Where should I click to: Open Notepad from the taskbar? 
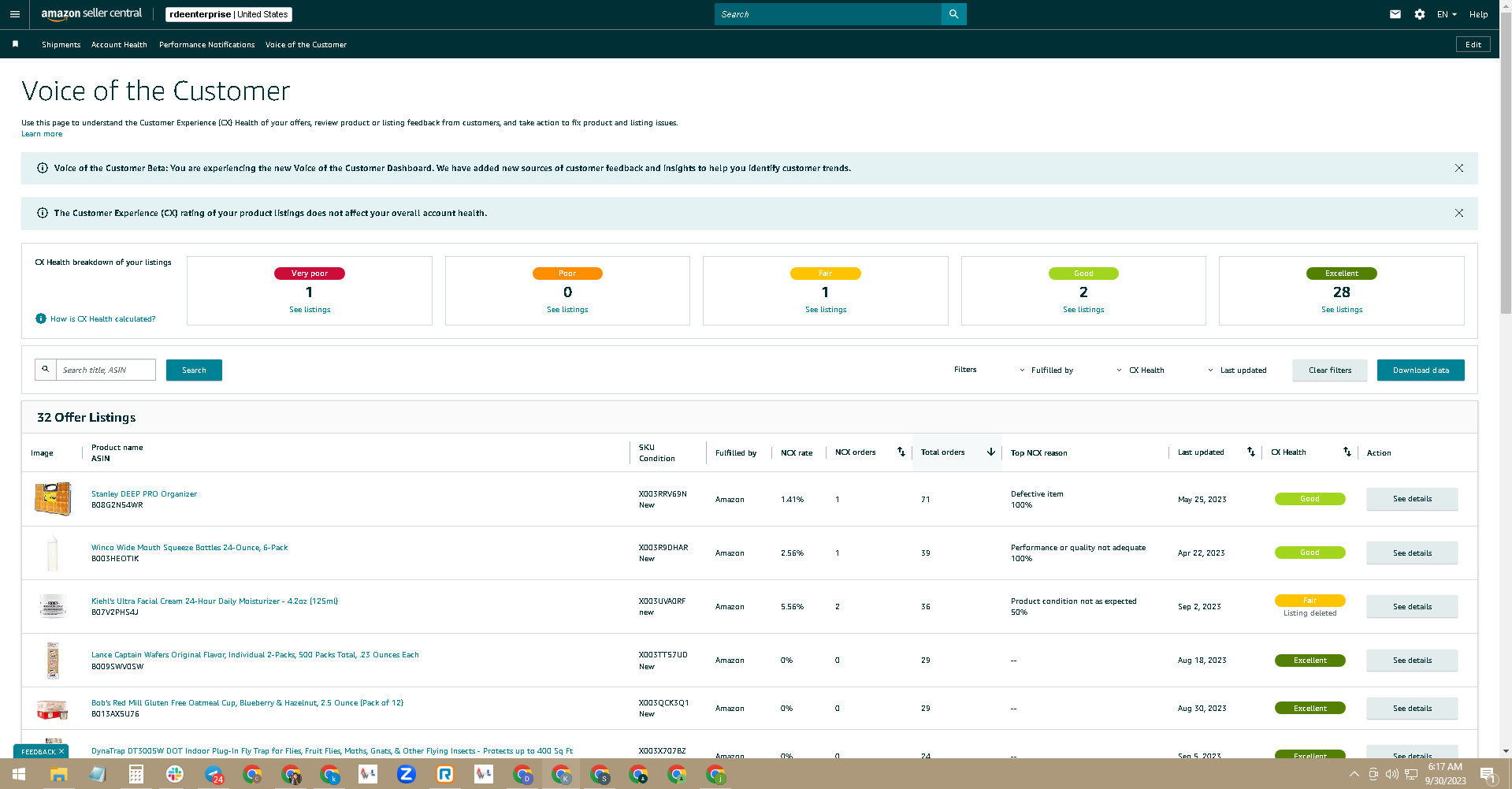click(97, 774)
